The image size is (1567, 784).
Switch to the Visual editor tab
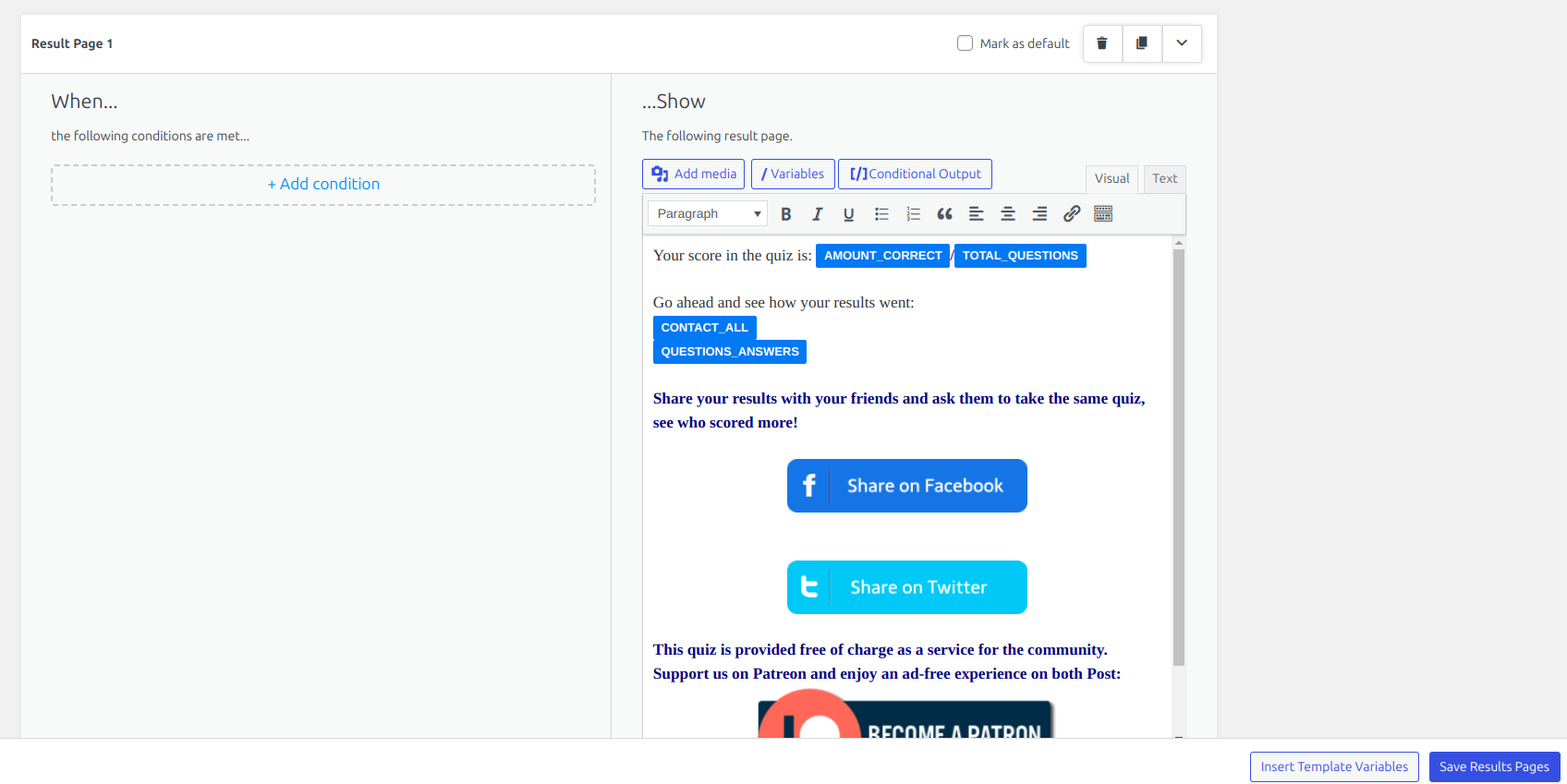(1111, 178)
